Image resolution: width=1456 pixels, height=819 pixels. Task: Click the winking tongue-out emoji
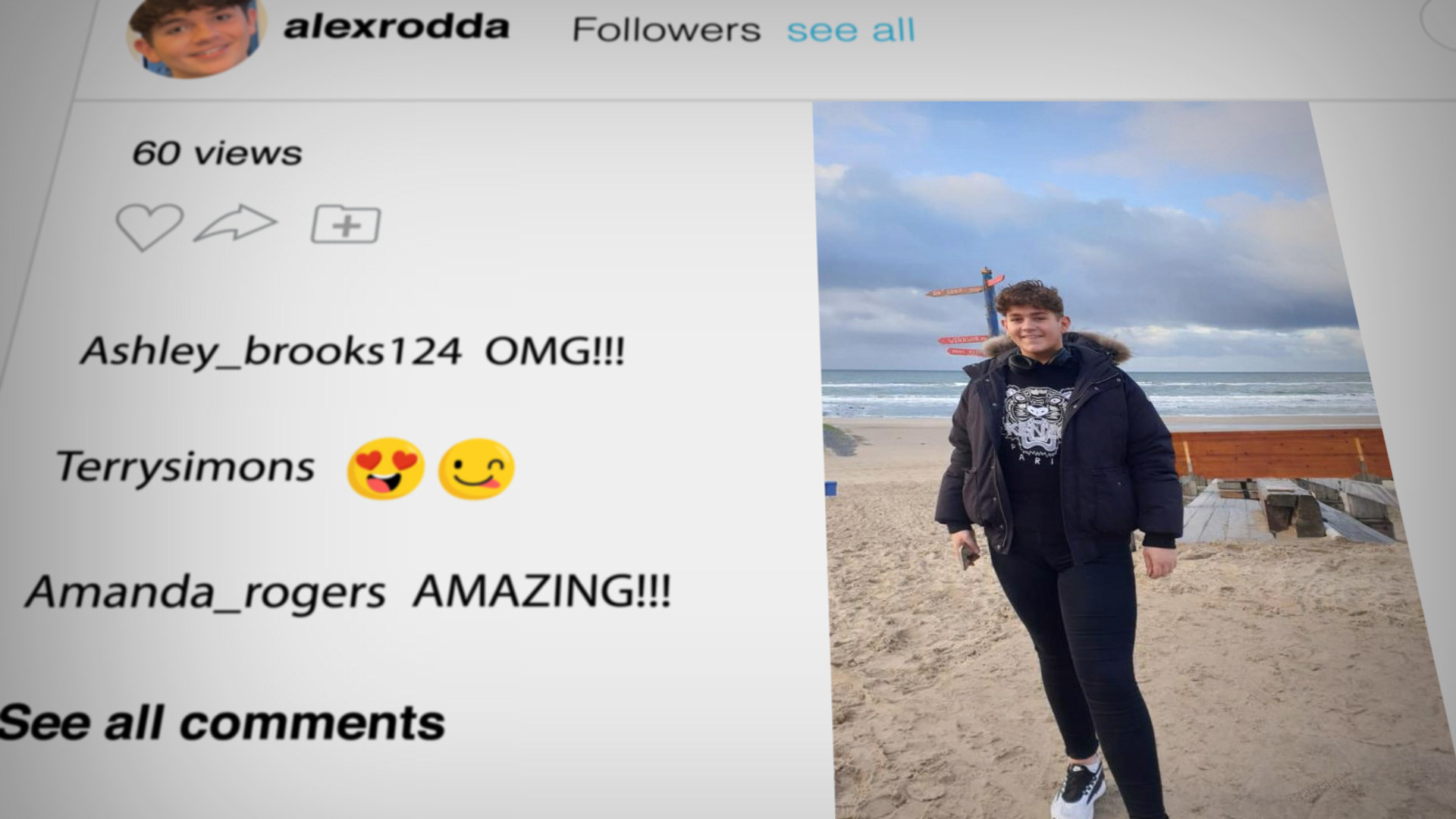(x=476, y=469)
